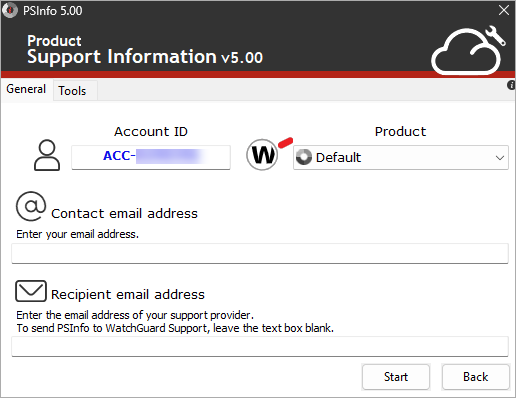Viewport: 516px width, 398px height.
Task: Click the "Product" label above the dropdown
Action: 400,131
